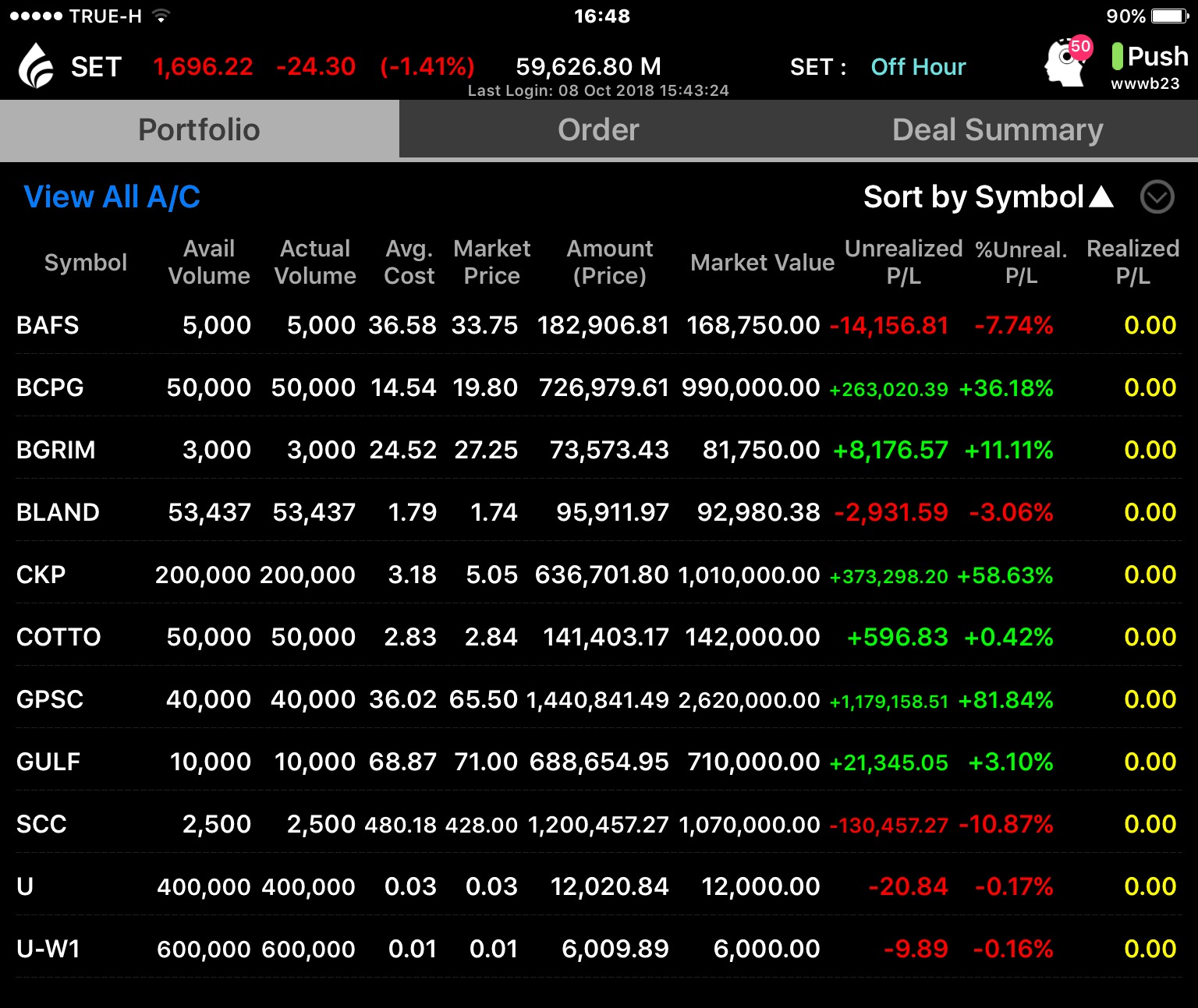Select the BLAND symbol
Screen dimensions: 1198x1008
58,512
